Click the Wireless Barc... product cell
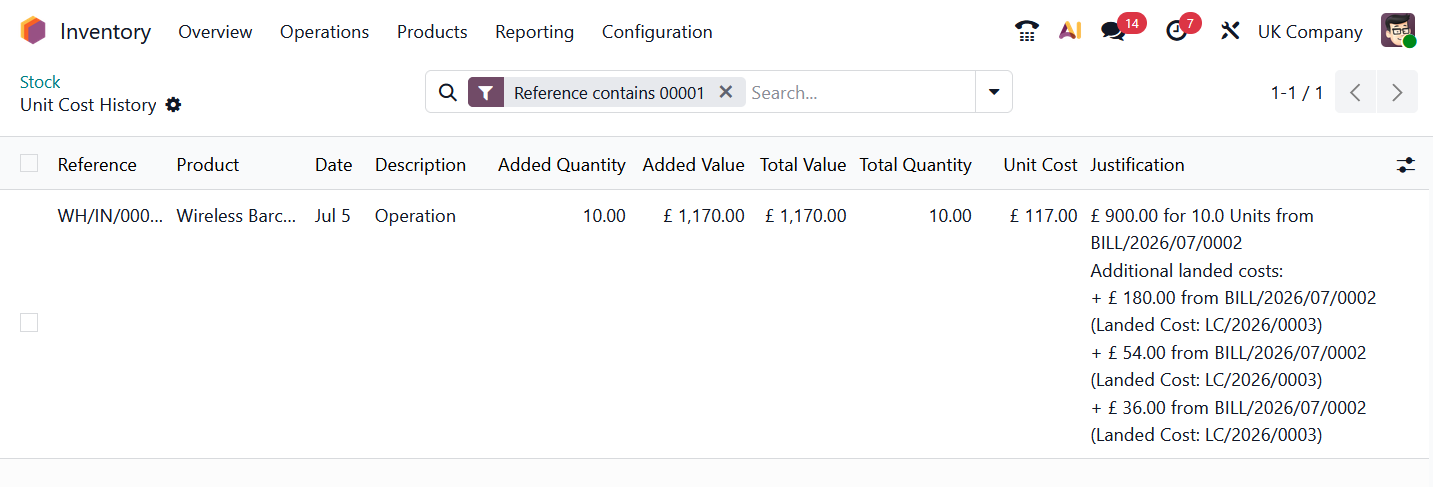Viewport: 1433px width, 487px height. 236,216
